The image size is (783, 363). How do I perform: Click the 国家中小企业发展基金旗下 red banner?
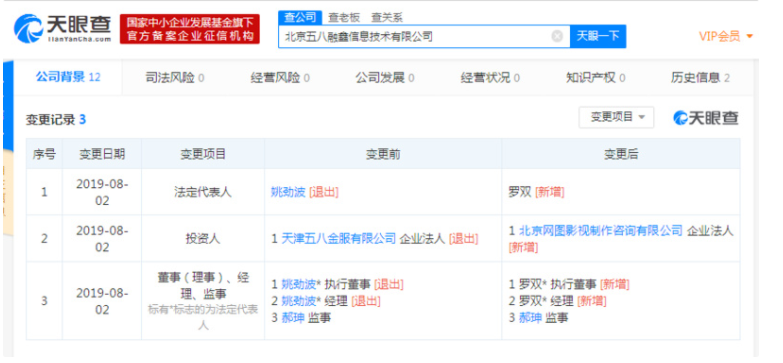coord(190,29)
